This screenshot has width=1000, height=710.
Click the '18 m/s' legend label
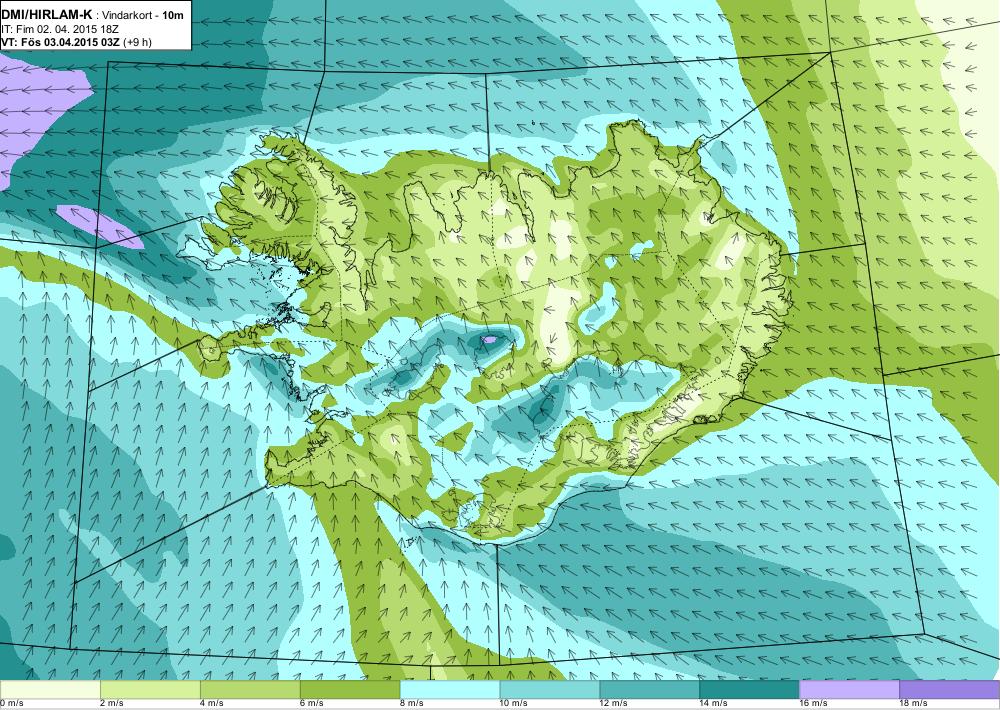coord(913,703)
